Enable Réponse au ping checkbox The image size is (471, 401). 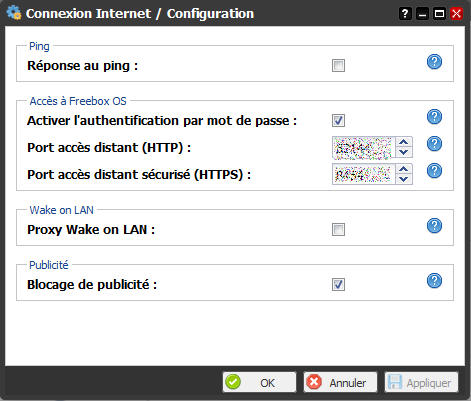coord(338,65)
